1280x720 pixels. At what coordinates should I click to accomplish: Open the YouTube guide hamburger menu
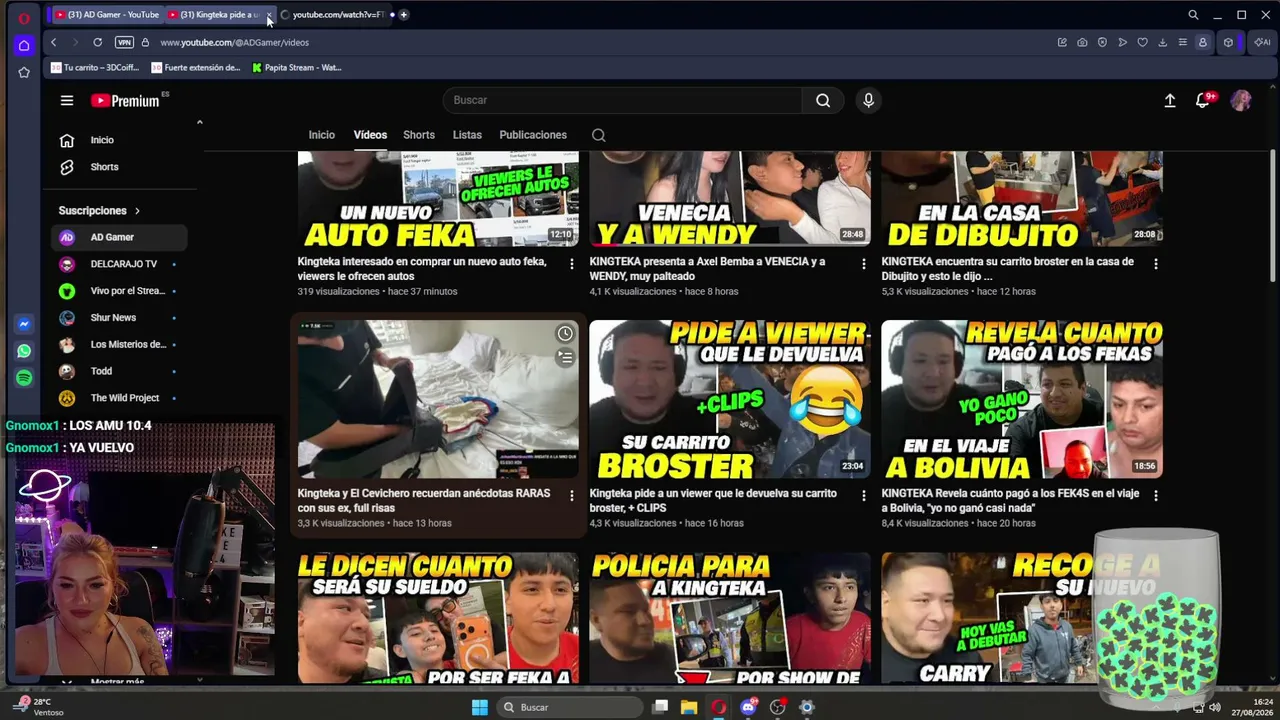pyautogui.click(x=67, y=100)
